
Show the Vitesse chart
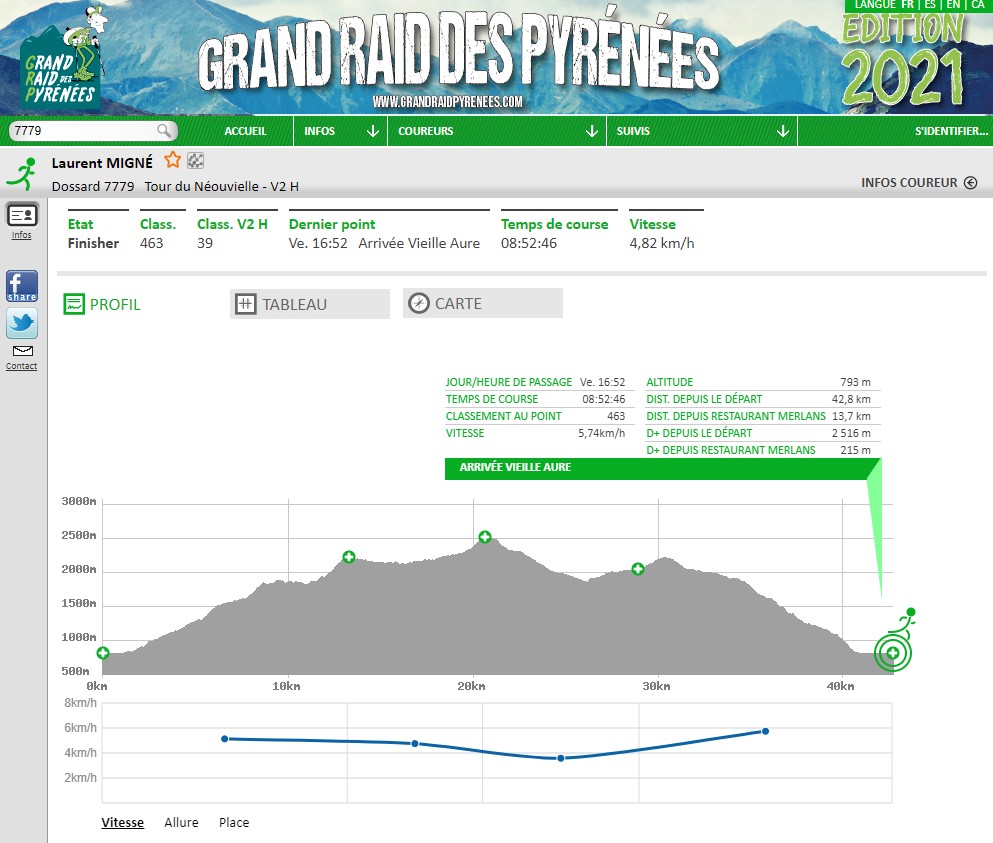point(123,822)
